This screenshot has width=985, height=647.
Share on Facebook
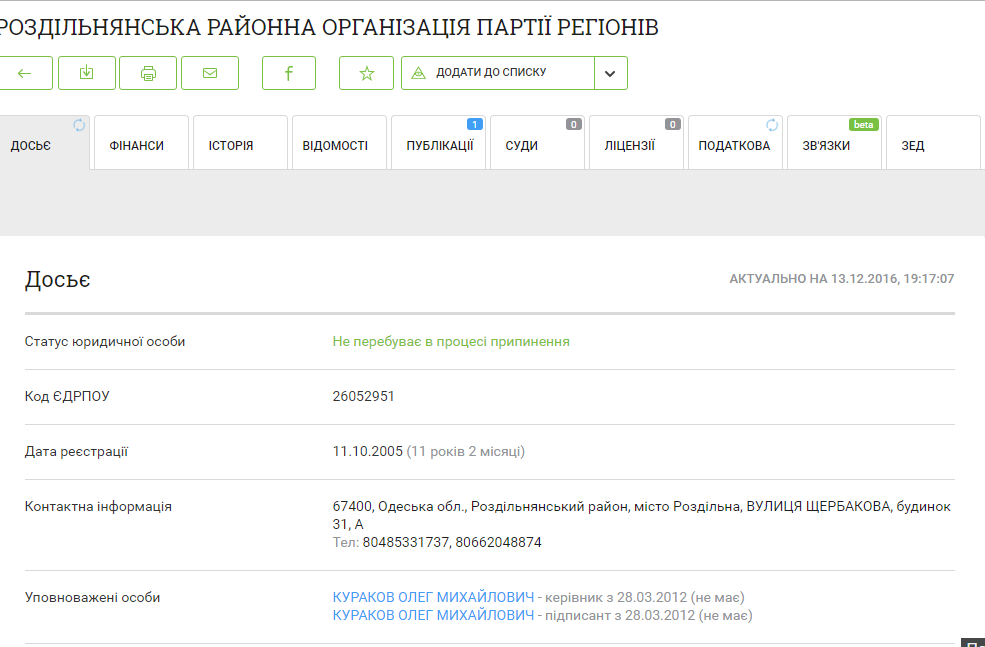tap(289, 73)
